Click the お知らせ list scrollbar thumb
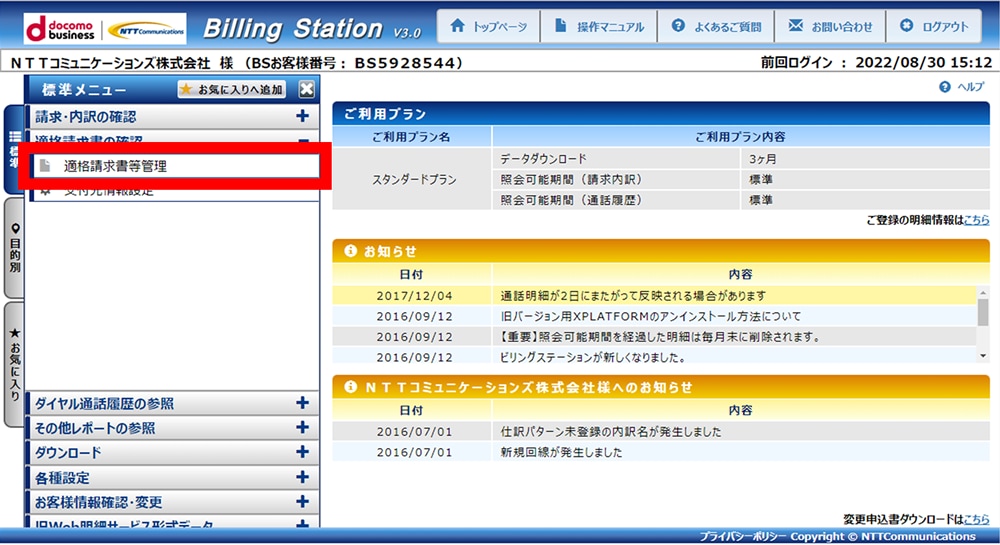This screenshot has width=1000, height=545. click(x=983, y=312)
